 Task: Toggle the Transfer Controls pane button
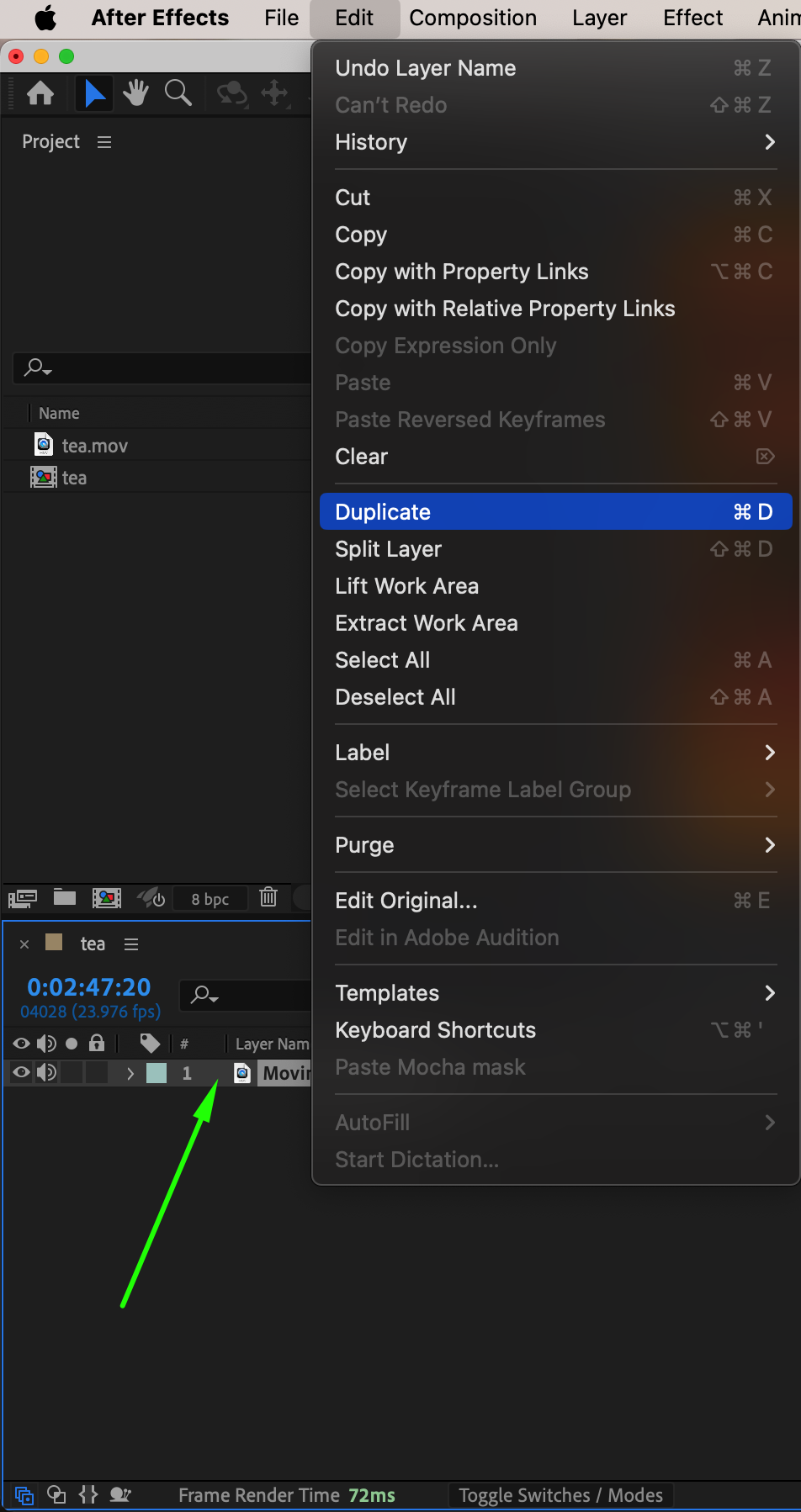(56, 1494)
